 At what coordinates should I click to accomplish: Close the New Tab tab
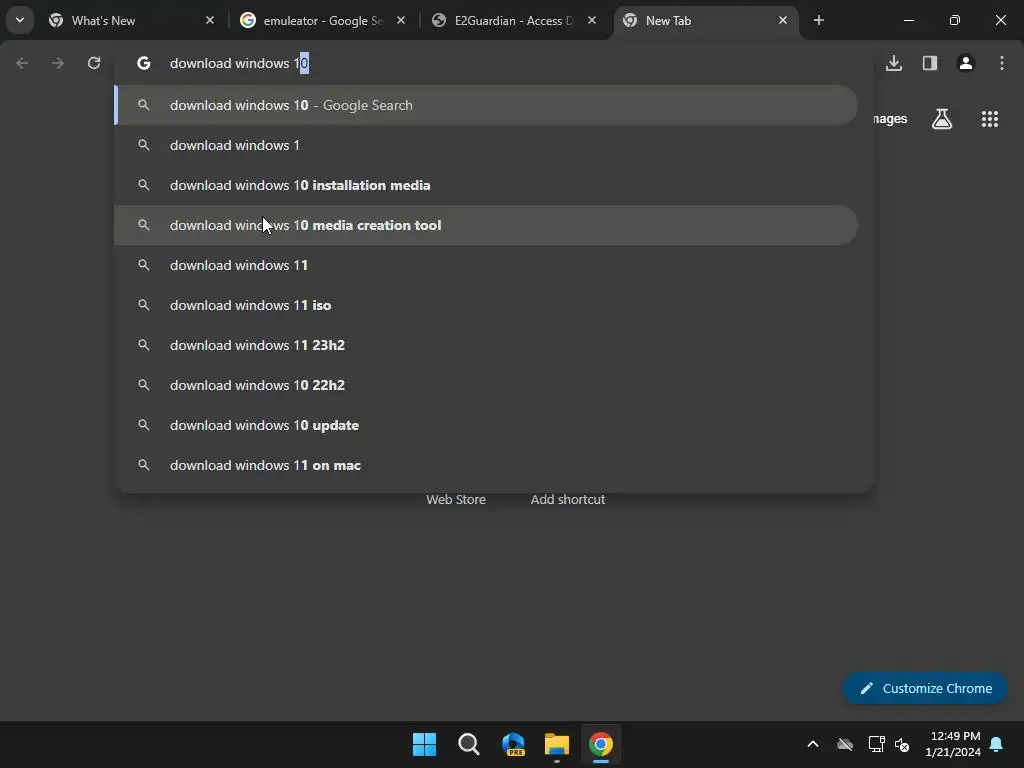pos(783,20)
